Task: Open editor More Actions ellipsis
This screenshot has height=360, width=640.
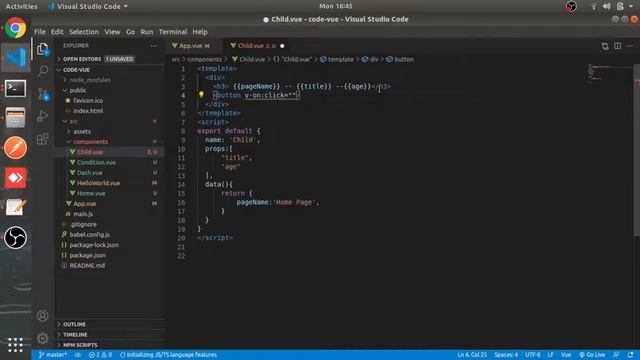Action: (630, 46)
